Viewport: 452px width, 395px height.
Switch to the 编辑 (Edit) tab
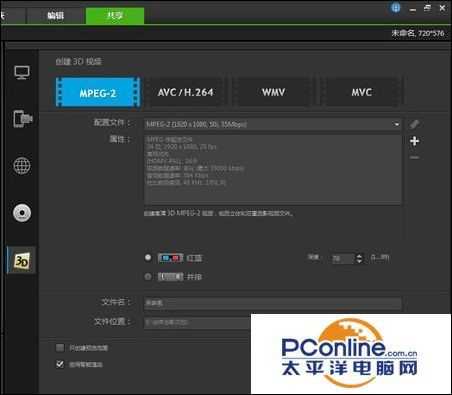click(x=55, y=15)
